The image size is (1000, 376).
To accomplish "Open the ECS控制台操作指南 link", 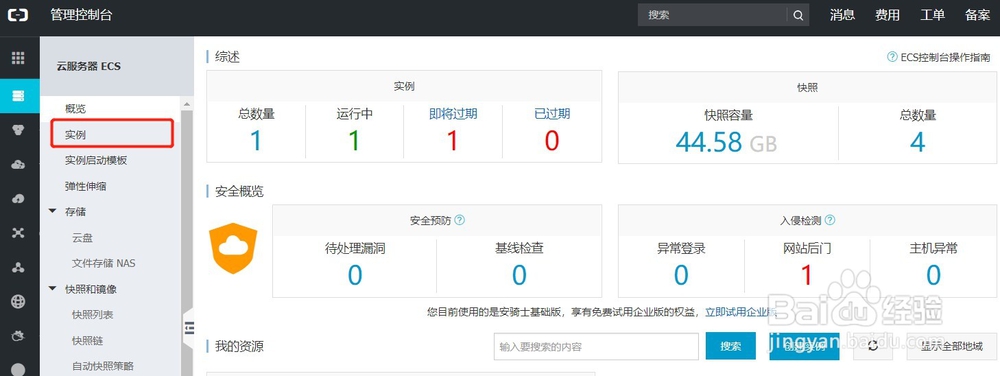I will click(945, 57).
